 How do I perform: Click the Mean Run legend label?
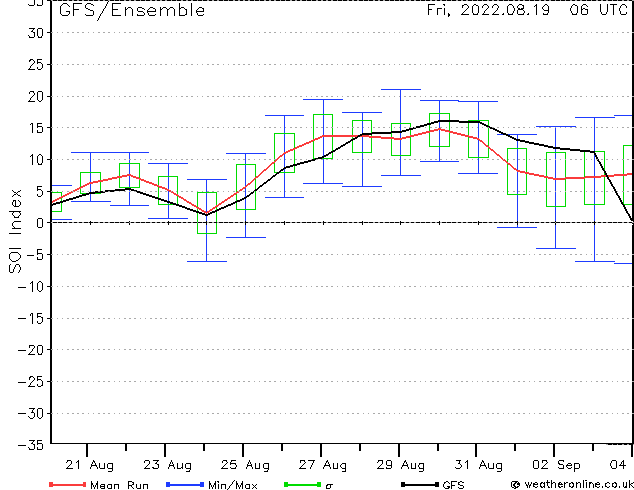click(119, 485)
